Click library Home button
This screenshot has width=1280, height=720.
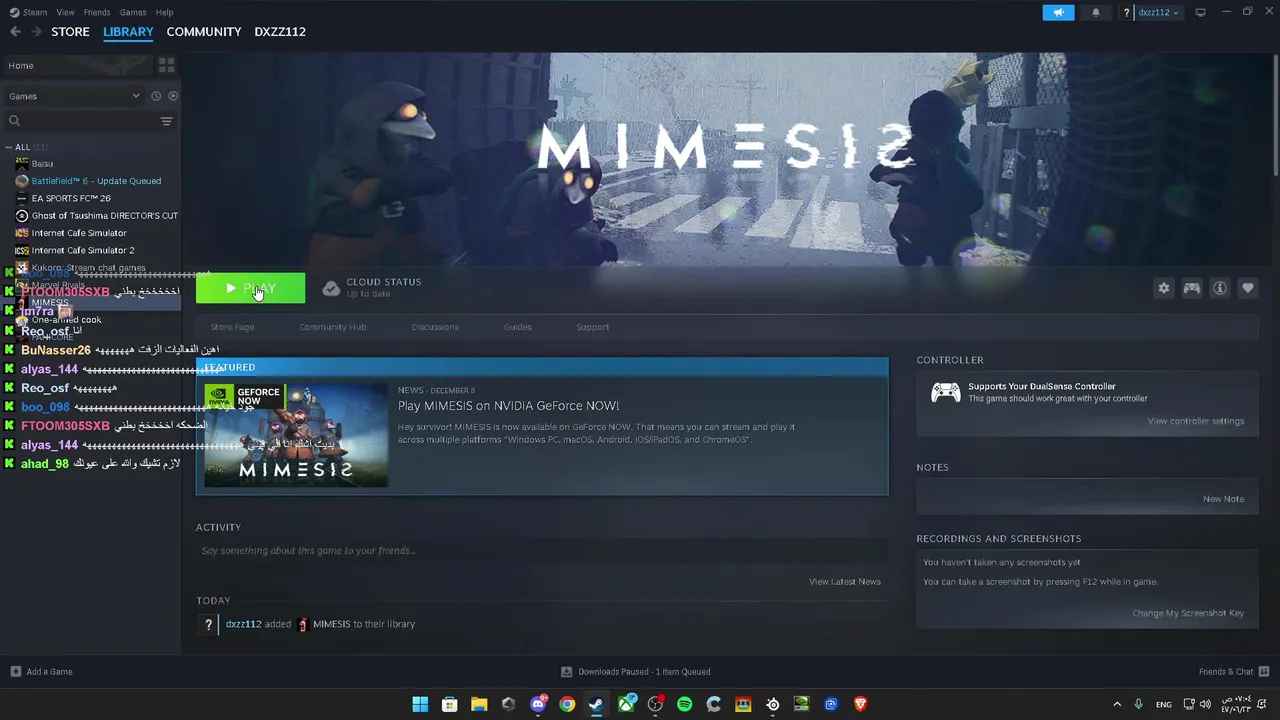pos(78,65)
